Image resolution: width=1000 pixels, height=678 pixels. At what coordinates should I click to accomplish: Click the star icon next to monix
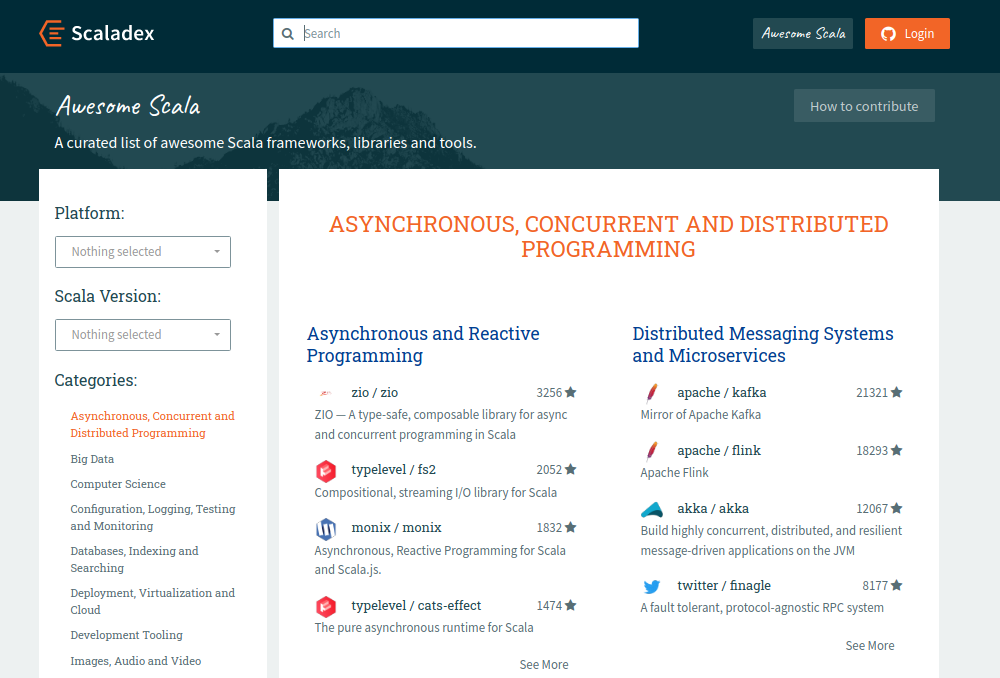[x=571, y=527]
